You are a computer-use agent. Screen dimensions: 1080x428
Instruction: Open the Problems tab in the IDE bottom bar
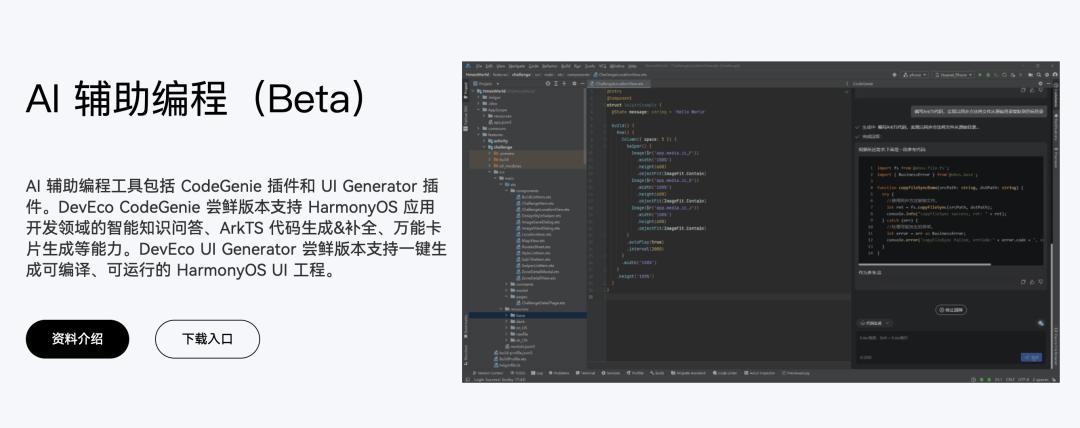pyautogui.click(x=559, y=373)
